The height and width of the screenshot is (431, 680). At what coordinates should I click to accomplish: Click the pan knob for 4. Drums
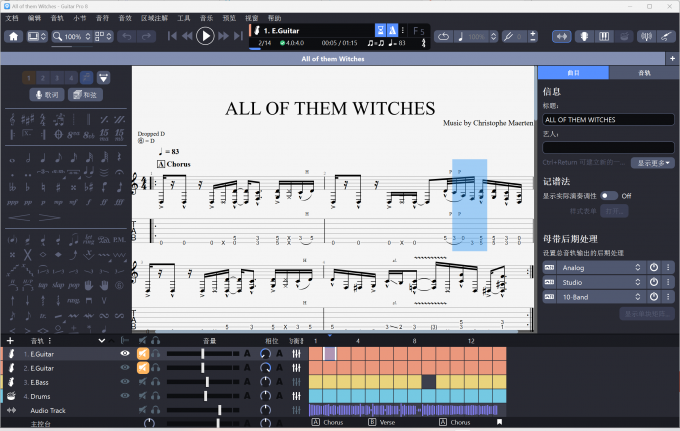(265, 396)
